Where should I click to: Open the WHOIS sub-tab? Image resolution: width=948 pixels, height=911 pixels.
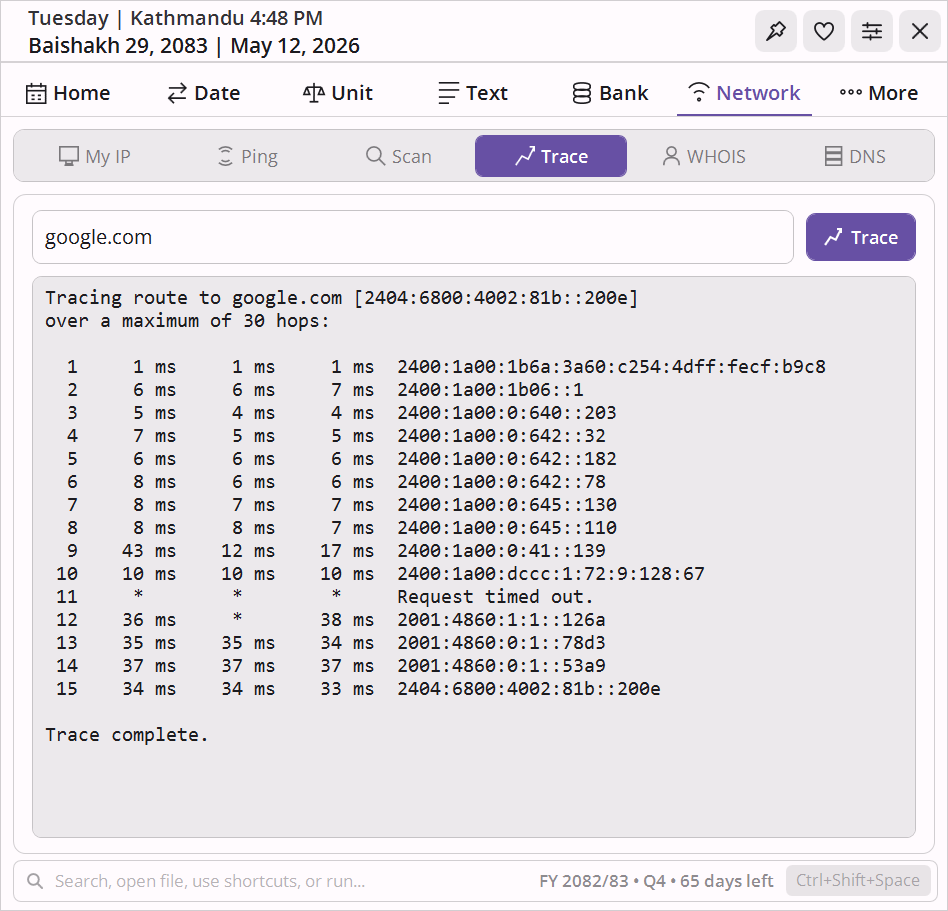pyautogui.click(x=704, y=157)
